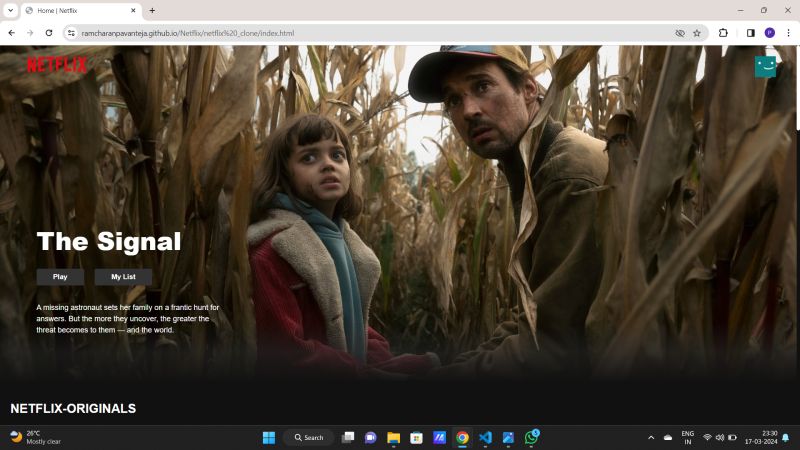
Task: View site information icon in address bar
Action: coord(71,33)
